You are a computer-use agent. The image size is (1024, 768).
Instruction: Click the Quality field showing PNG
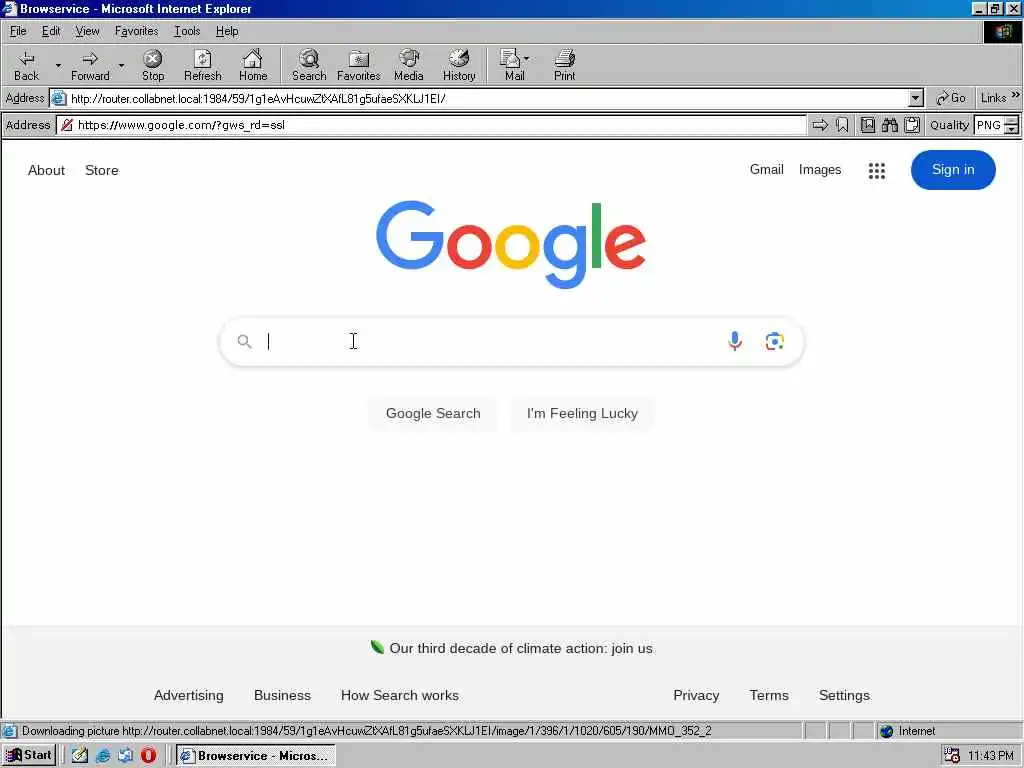pyautogui.click(x=989, y=125)
